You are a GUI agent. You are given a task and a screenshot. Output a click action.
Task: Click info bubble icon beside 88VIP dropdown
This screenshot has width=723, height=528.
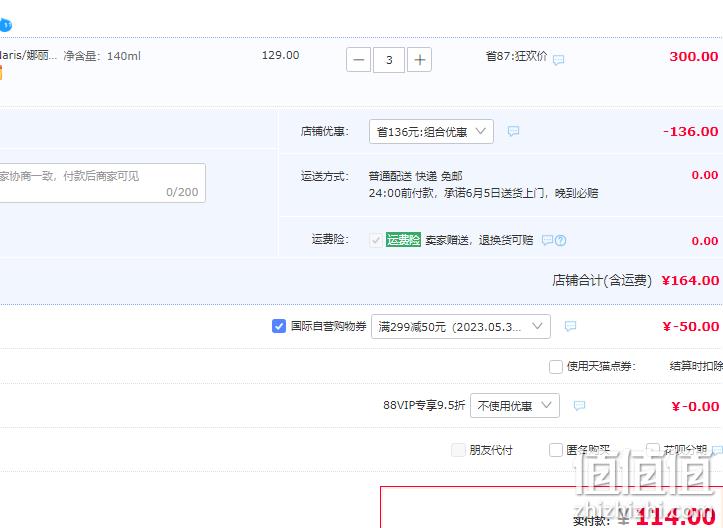tap(579, 405)
